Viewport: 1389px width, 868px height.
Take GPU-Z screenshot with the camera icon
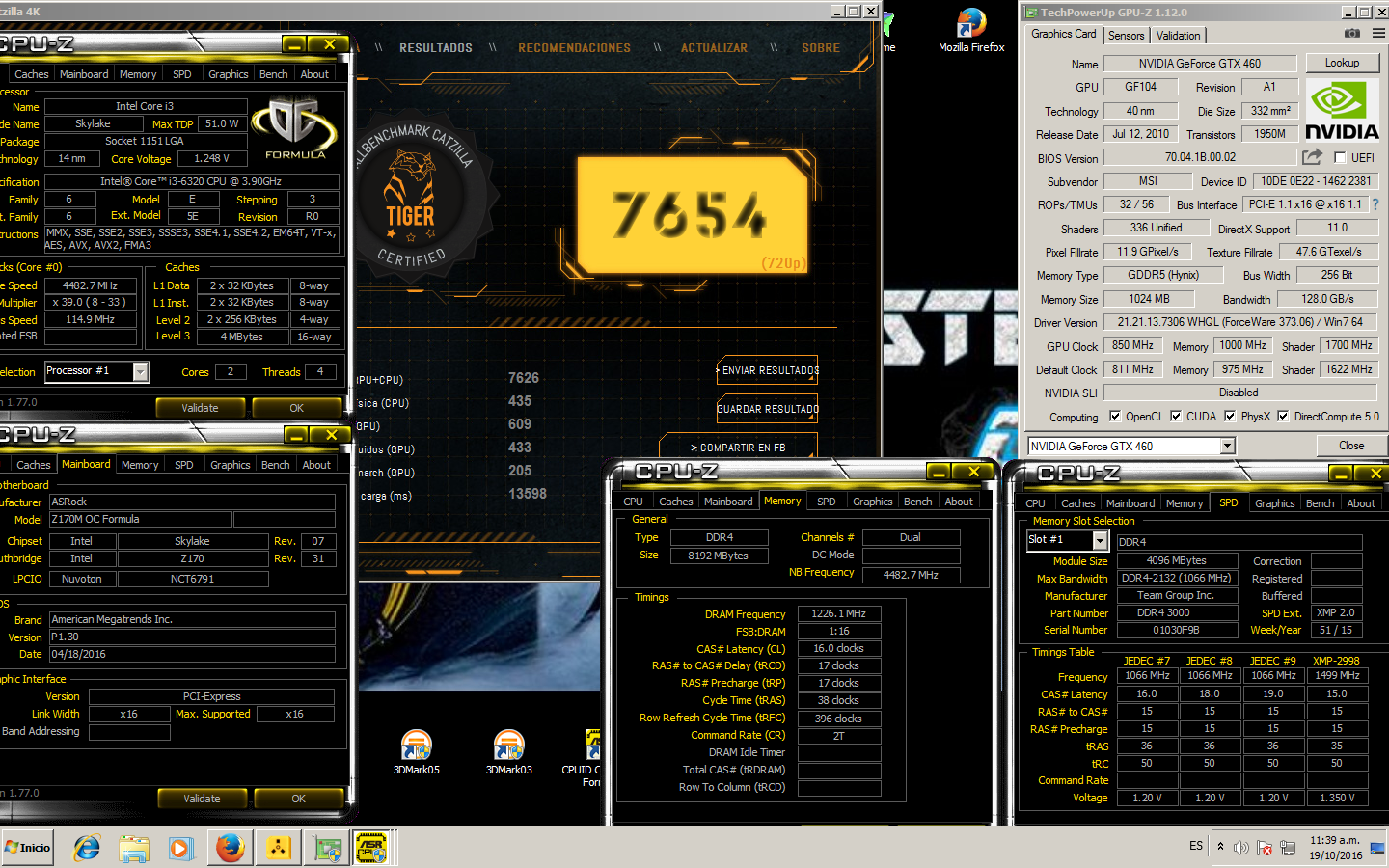[x=1352, y=34]
